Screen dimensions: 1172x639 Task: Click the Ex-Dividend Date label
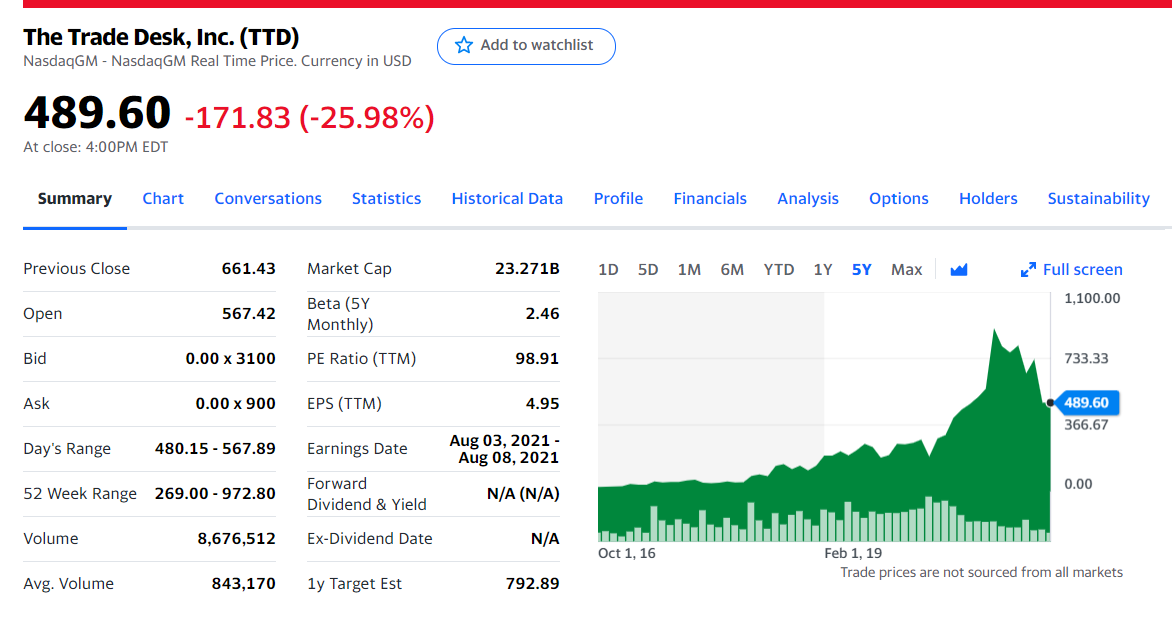pyautogui.click(x=370, y=539)
